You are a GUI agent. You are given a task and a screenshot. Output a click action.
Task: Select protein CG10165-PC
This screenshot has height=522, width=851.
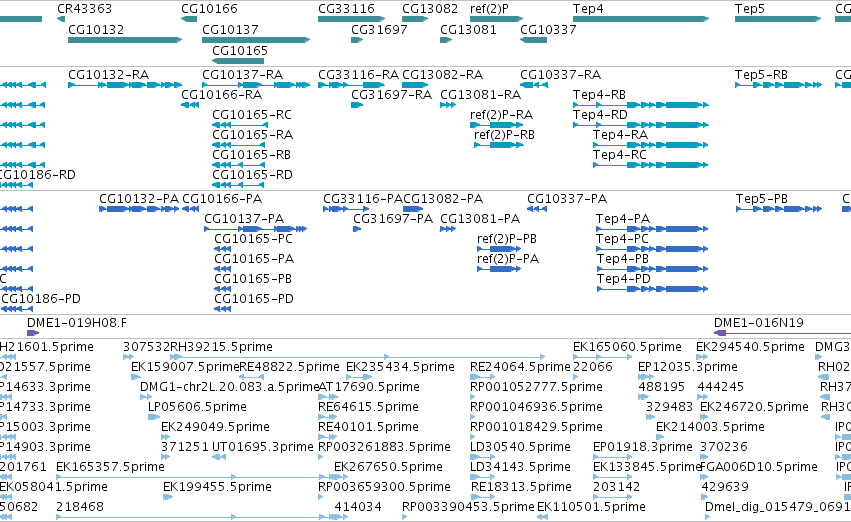coord(253,239)
